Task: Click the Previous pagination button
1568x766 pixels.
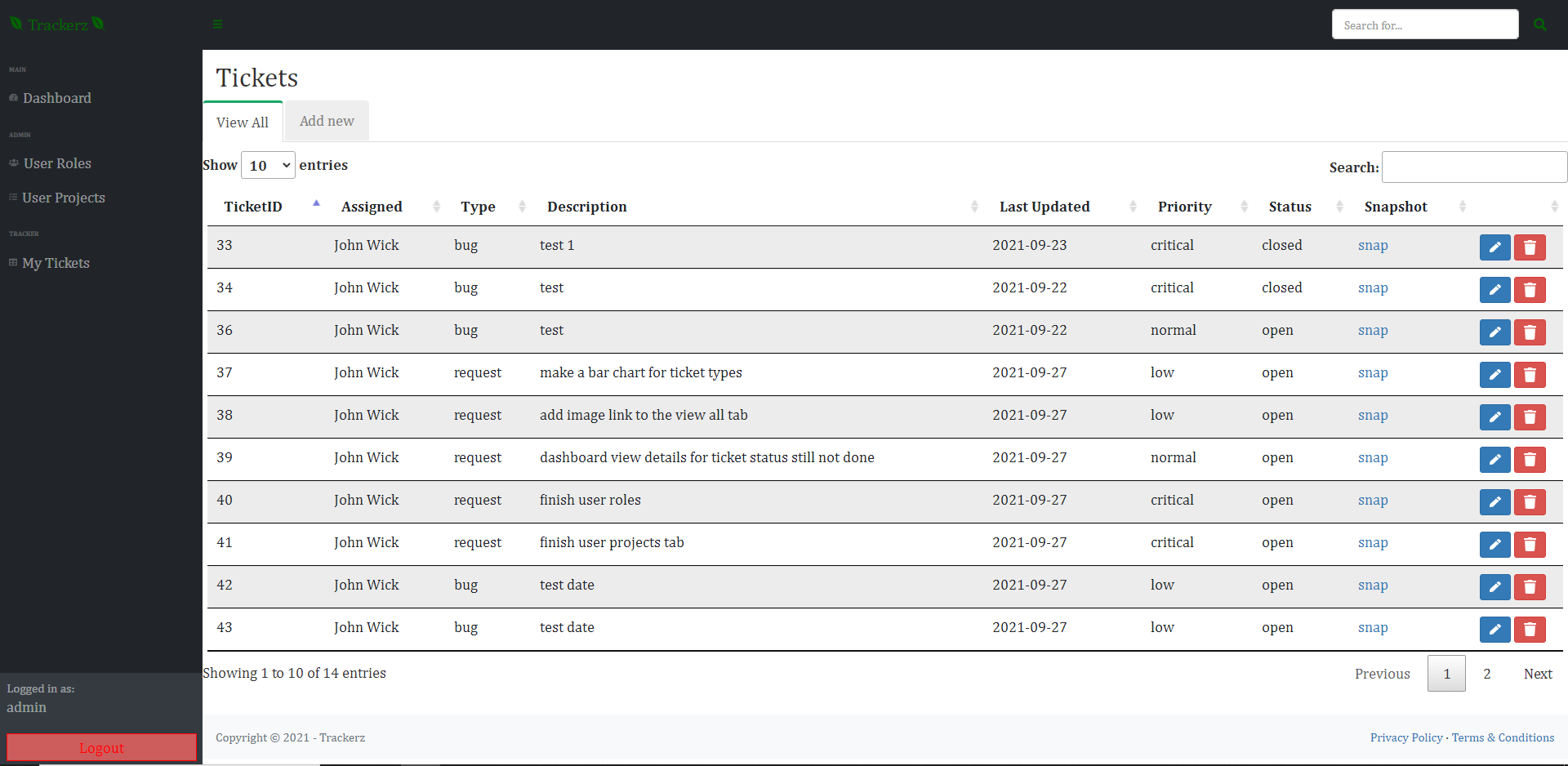Action: point(1382,674)
